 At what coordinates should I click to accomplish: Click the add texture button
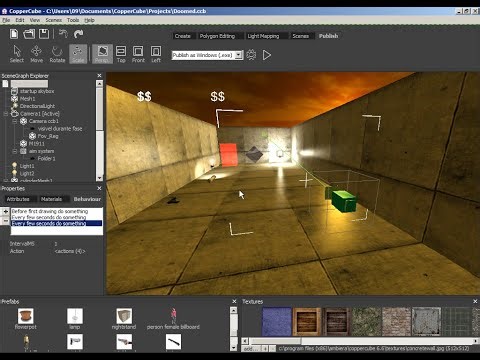tap(250, 349)
